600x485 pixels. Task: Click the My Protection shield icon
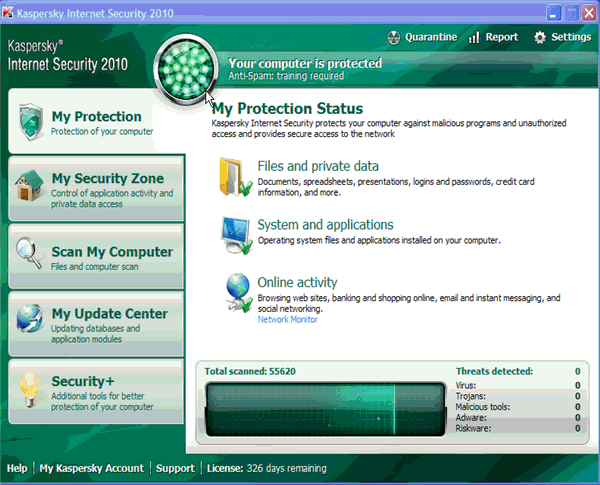coord(31,122)
